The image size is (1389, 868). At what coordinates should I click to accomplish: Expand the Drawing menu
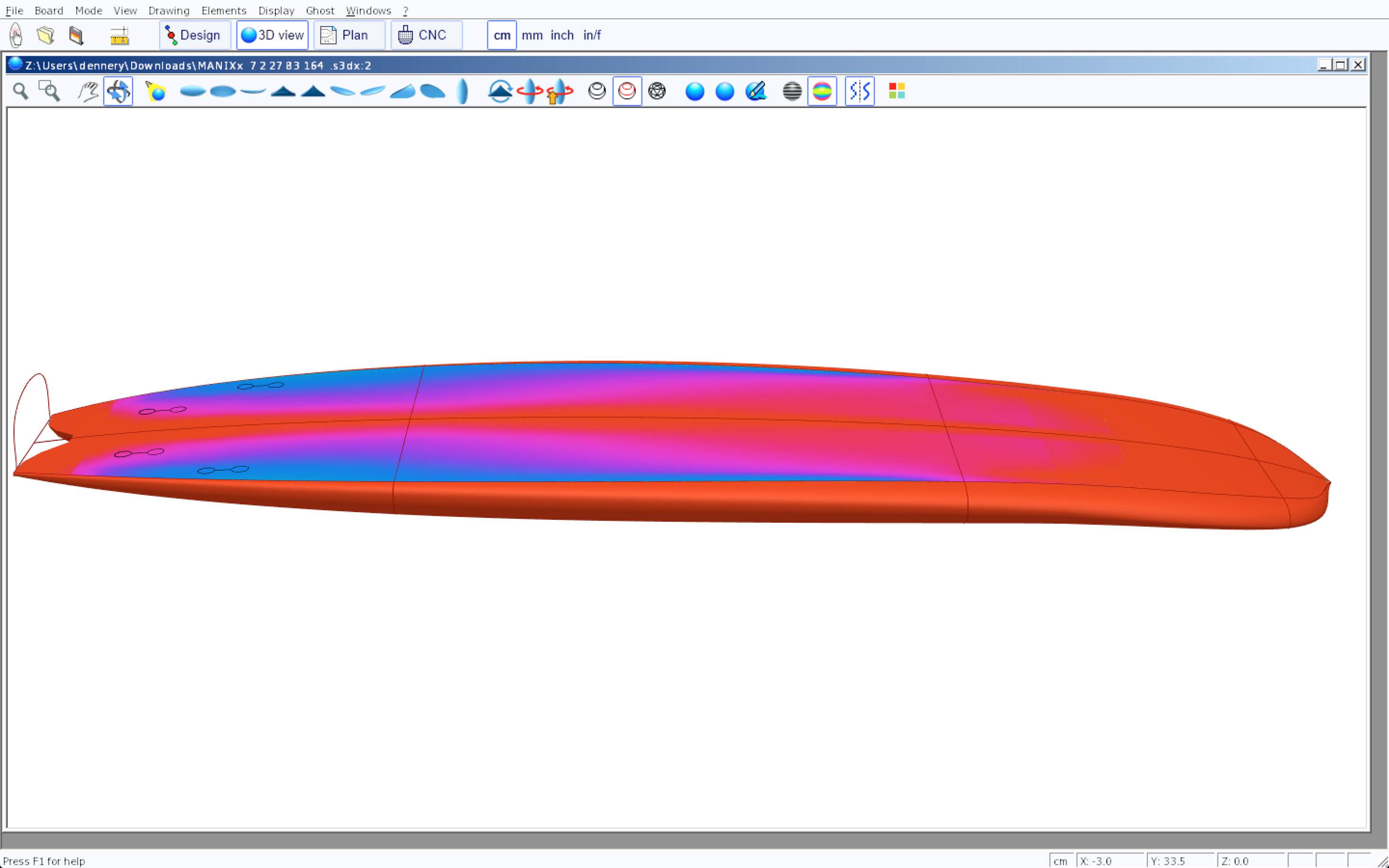pyautogui.click(x=169, y=10)
